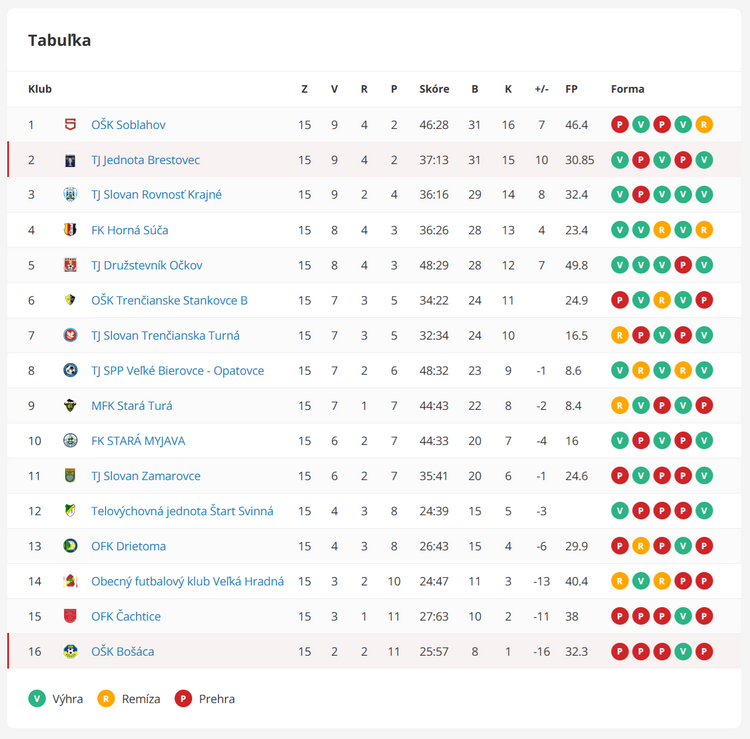Image resolution: width=750 pixels, height=739 pixels.
Task: Click the MFK Stará Turá crest icon
Action: [x=70, y=406]
